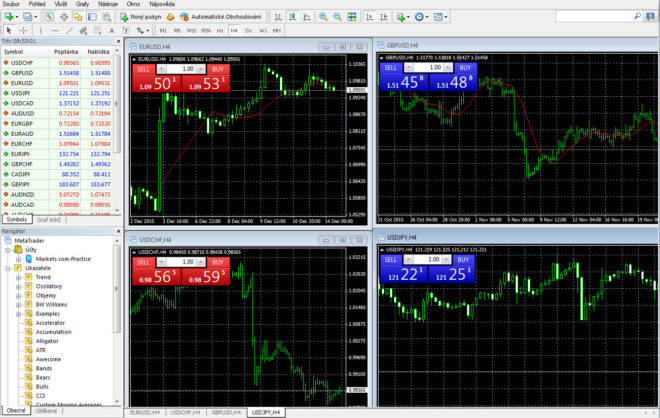Select the crosshair tool
The height and width of the screenshot is (418, 660).
24,30
